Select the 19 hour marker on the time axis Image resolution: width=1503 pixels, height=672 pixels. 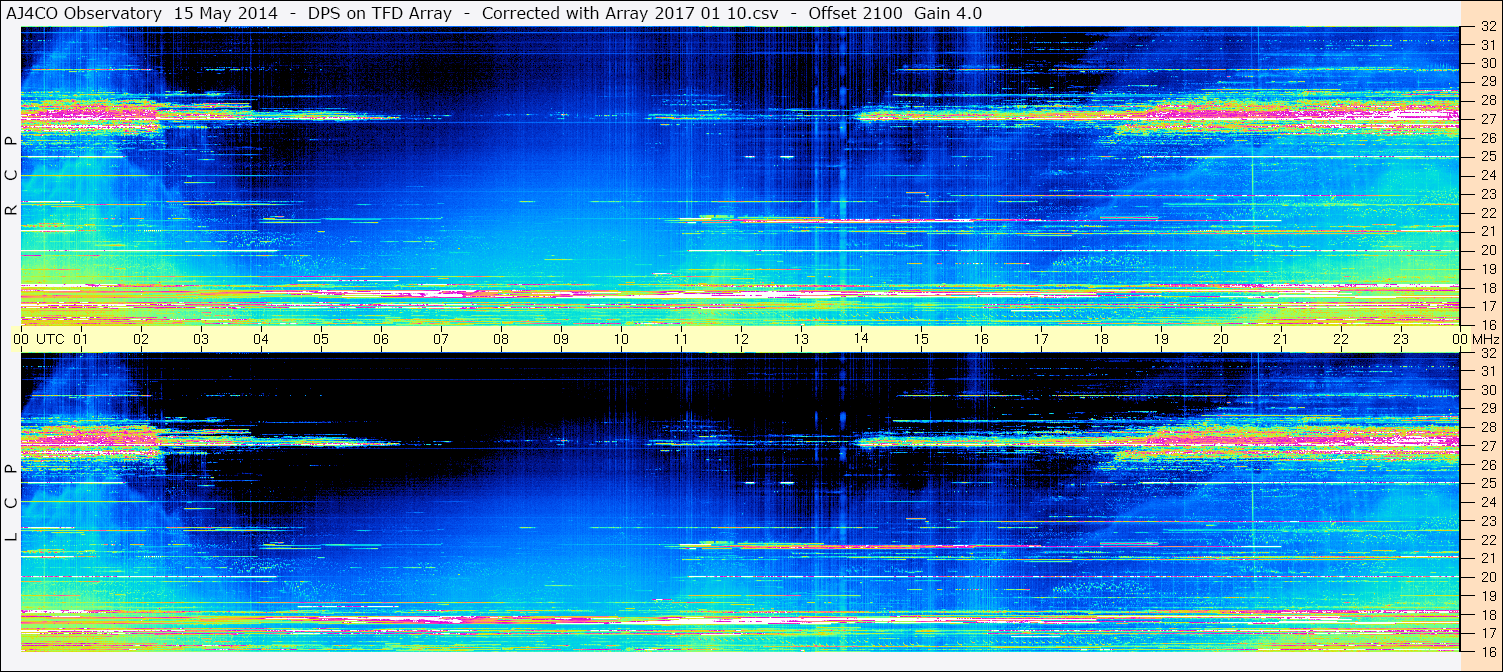[1161, 339]
